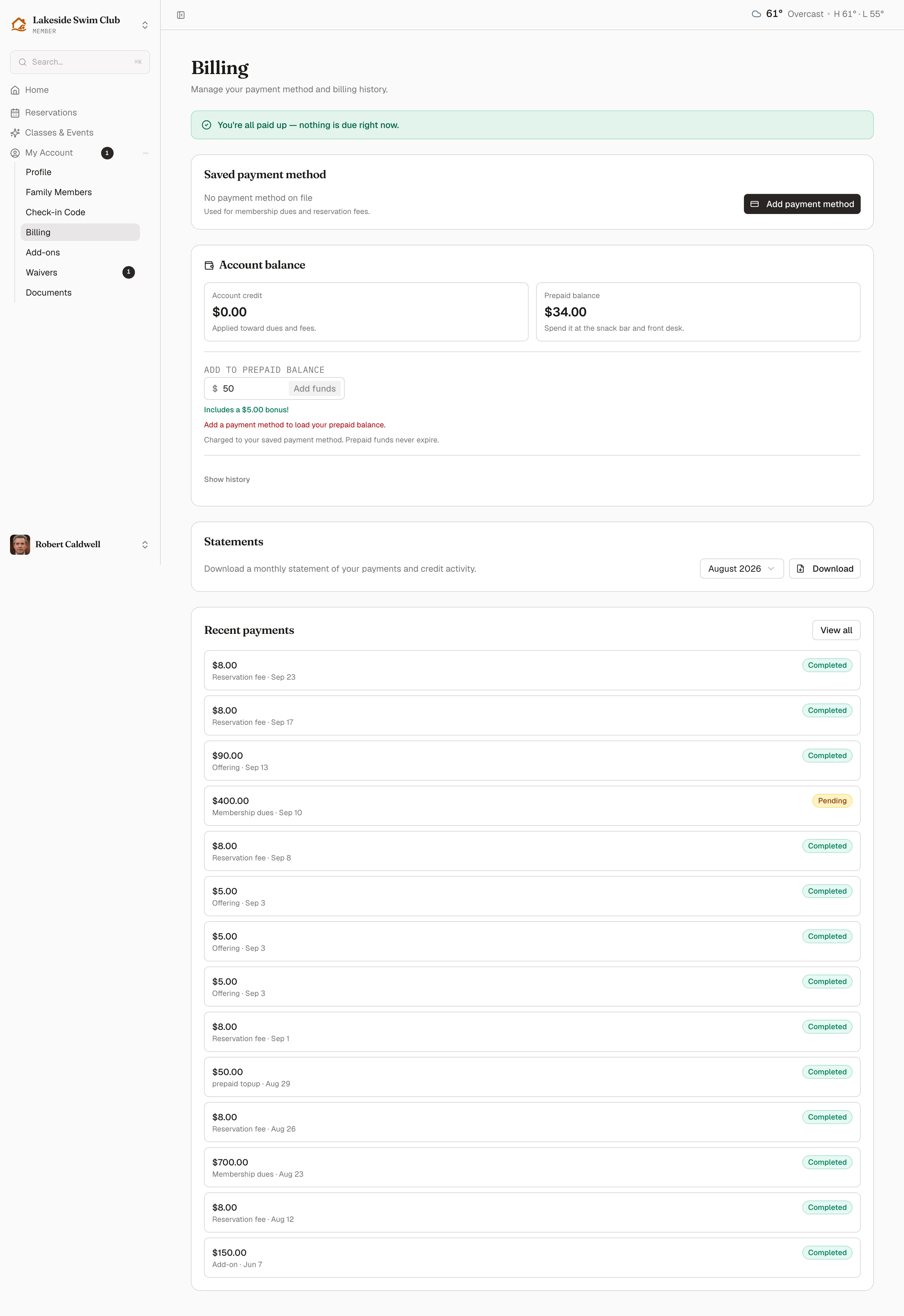
Task: Open Documents in the sidebar
Action: click(x=80, y=293)
